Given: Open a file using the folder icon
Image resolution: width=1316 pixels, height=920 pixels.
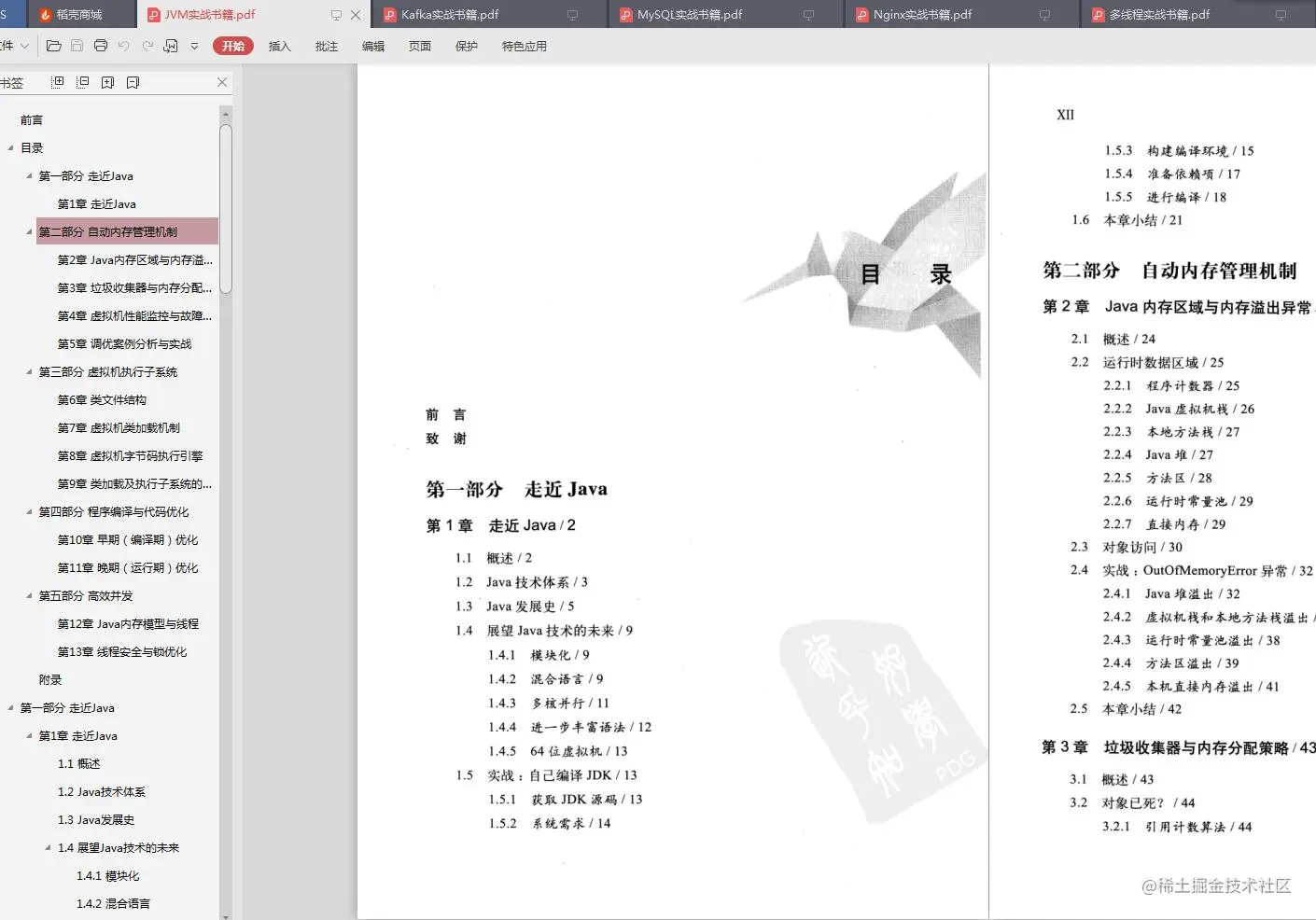Looking at the screenshot, I should click(x=54, y=46).
